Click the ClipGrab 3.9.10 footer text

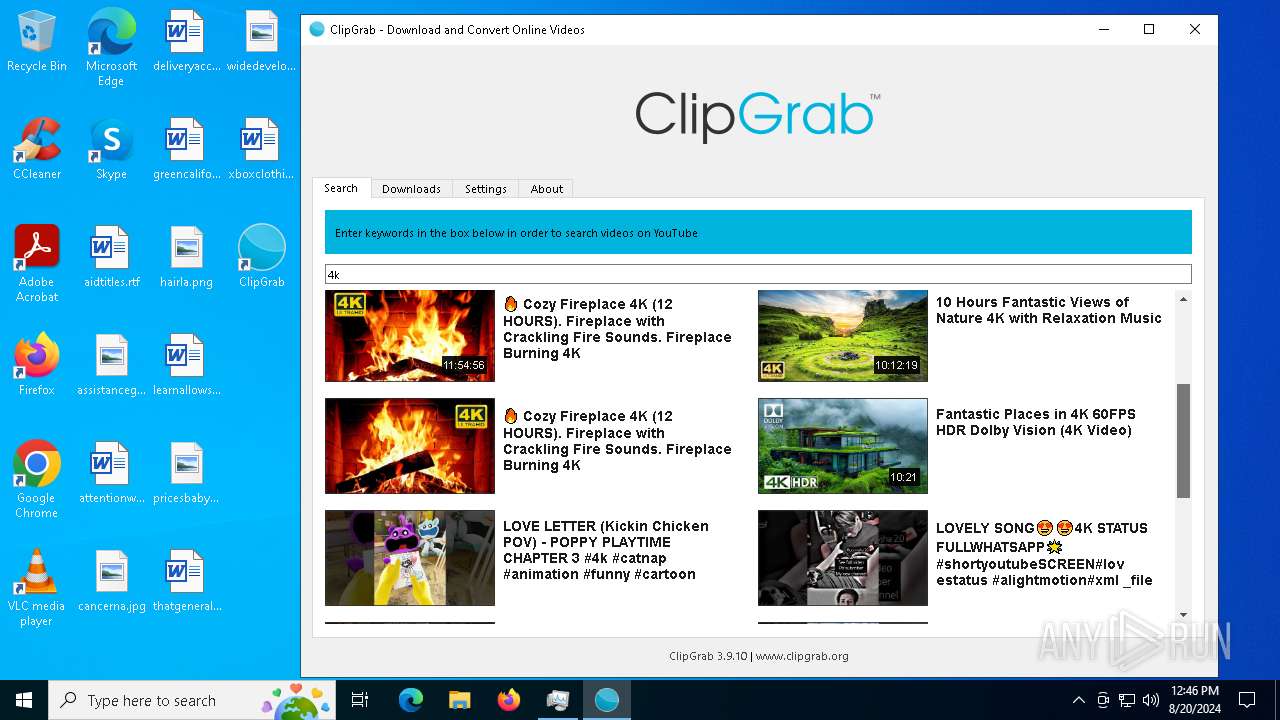coord(759,656)
